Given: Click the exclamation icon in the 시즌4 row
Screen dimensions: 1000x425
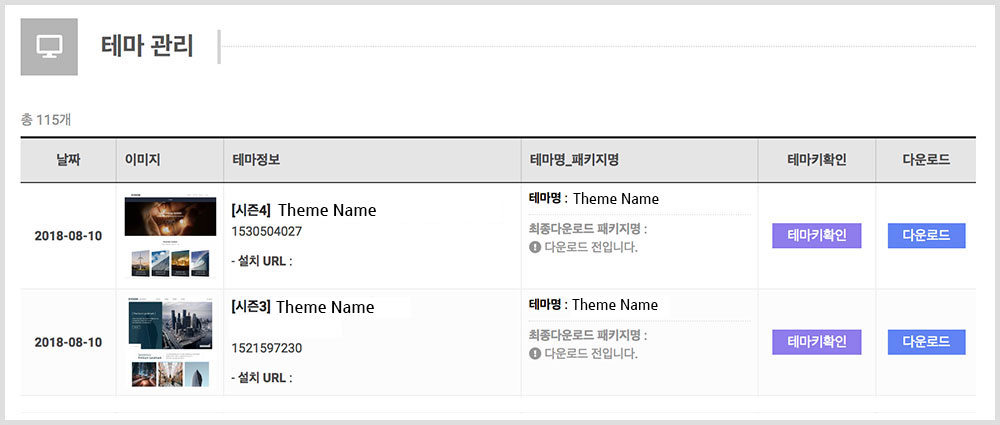Looking at the screenshot, I should click(x=535, y=247).
